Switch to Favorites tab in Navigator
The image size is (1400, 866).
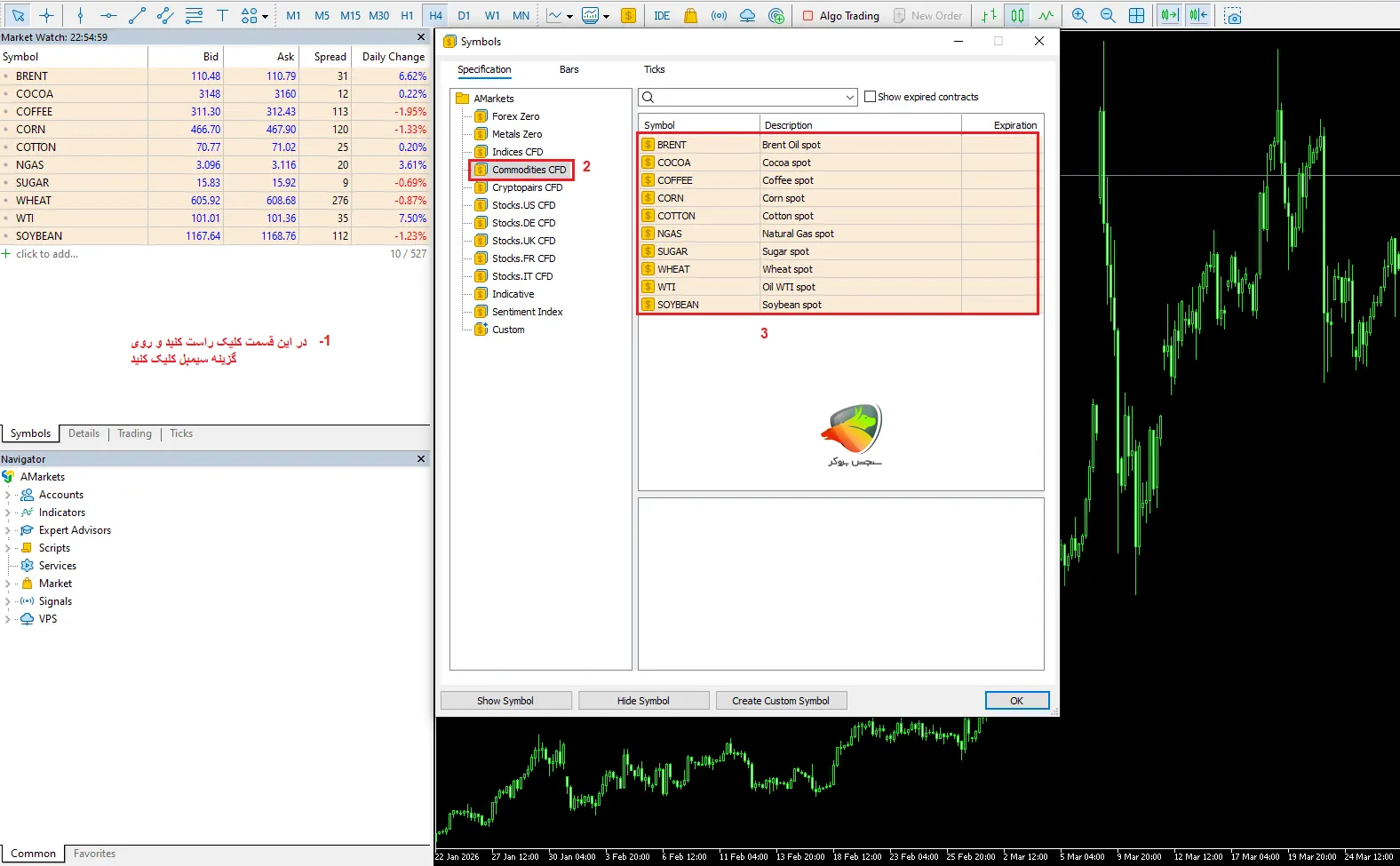tap(94, 854)
